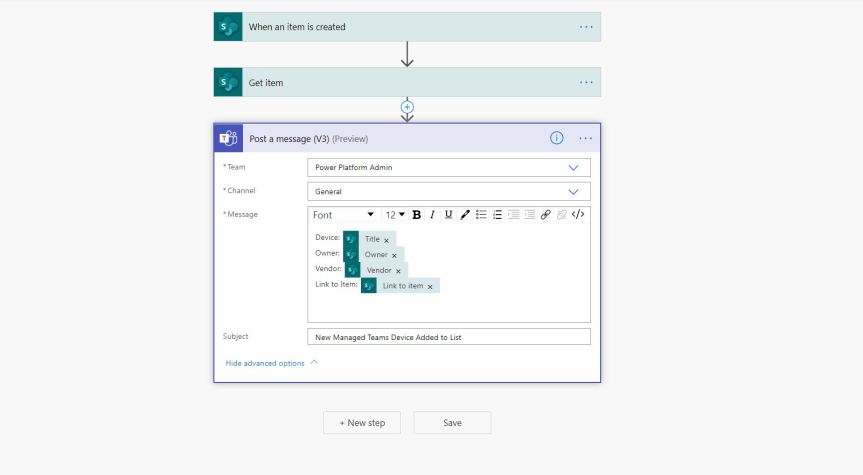The image size is (863, 475).
Task: Apply underline formatting in message toolbar
Action: click(x=448, y=215)
